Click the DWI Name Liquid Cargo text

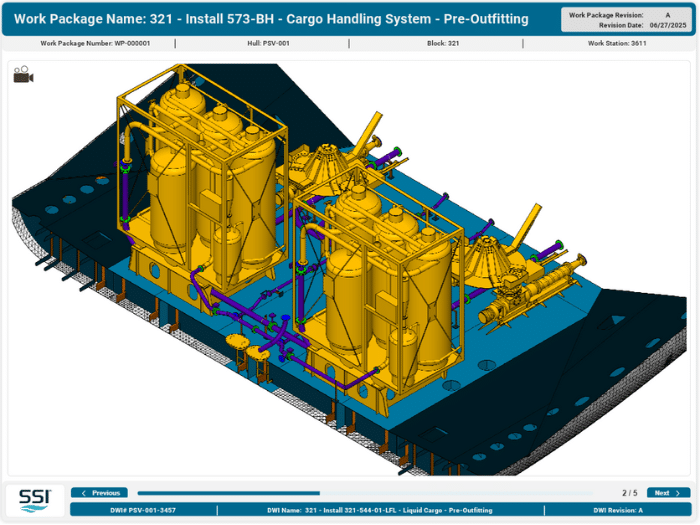(x=379, y=510)
